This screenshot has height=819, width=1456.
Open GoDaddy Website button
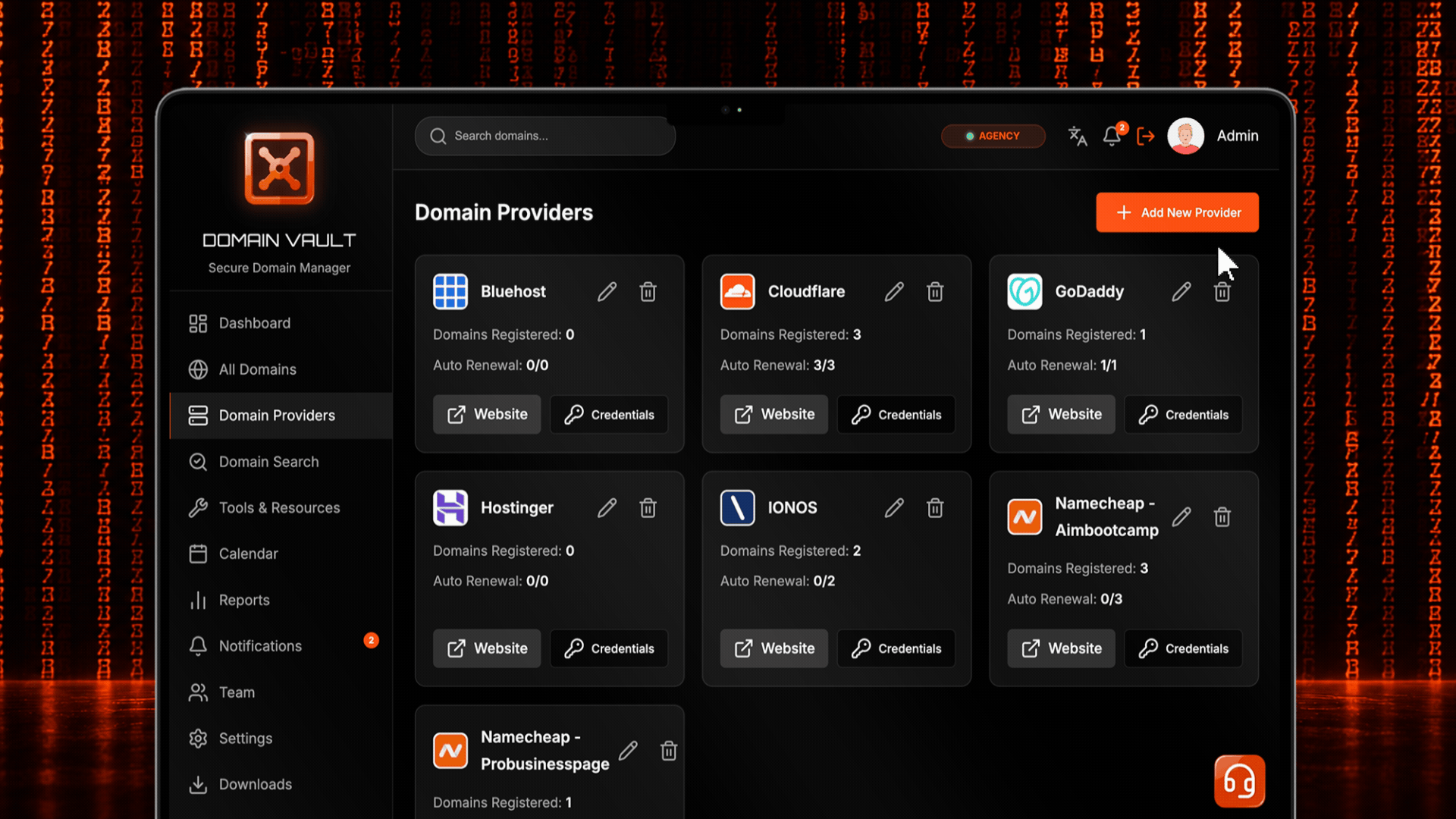pos(1061,415)
